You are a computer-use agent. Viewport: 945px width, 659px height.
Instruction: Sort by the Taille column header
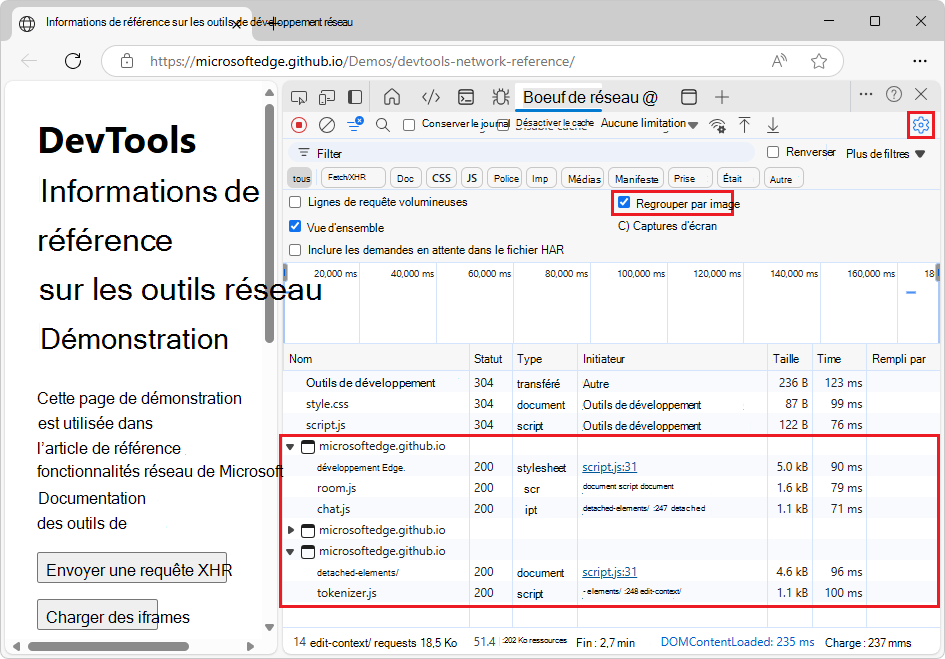(x=789, y=359)
